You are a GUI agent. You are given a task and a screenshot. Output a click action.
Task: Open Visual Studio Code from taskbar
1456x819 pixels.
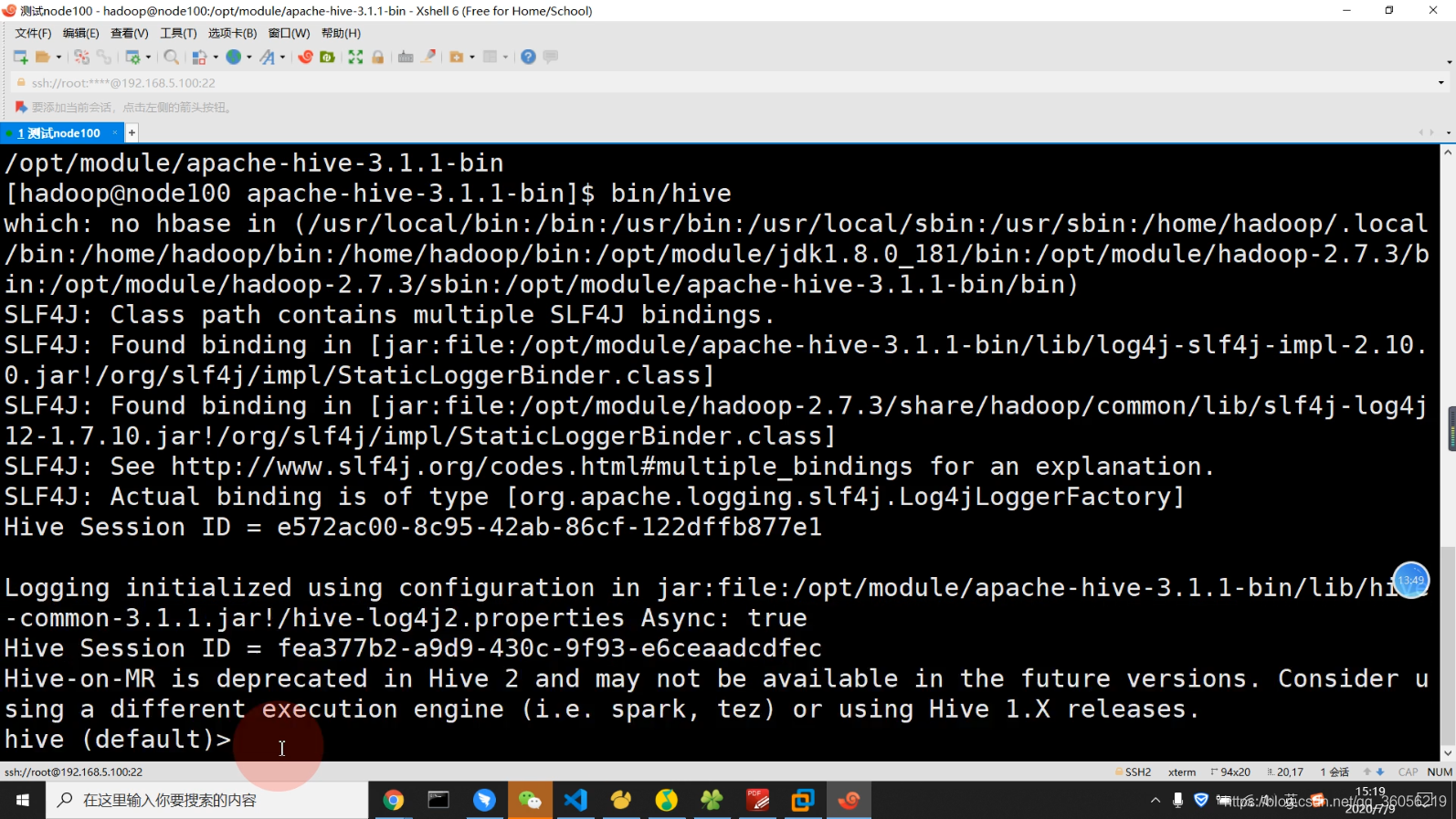click(575, 801)
